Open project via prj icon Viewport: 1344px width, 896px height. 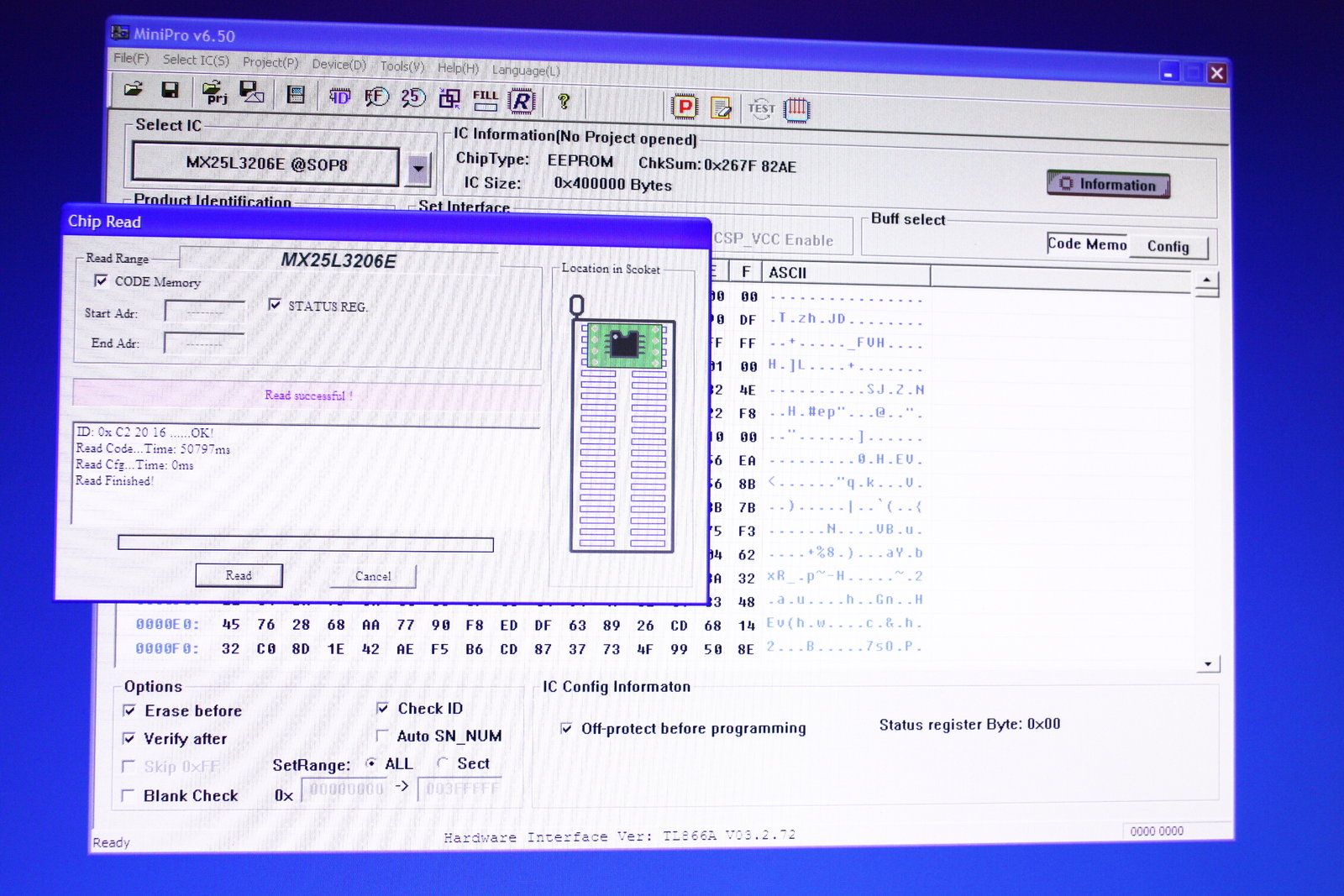tap(215, 92)
